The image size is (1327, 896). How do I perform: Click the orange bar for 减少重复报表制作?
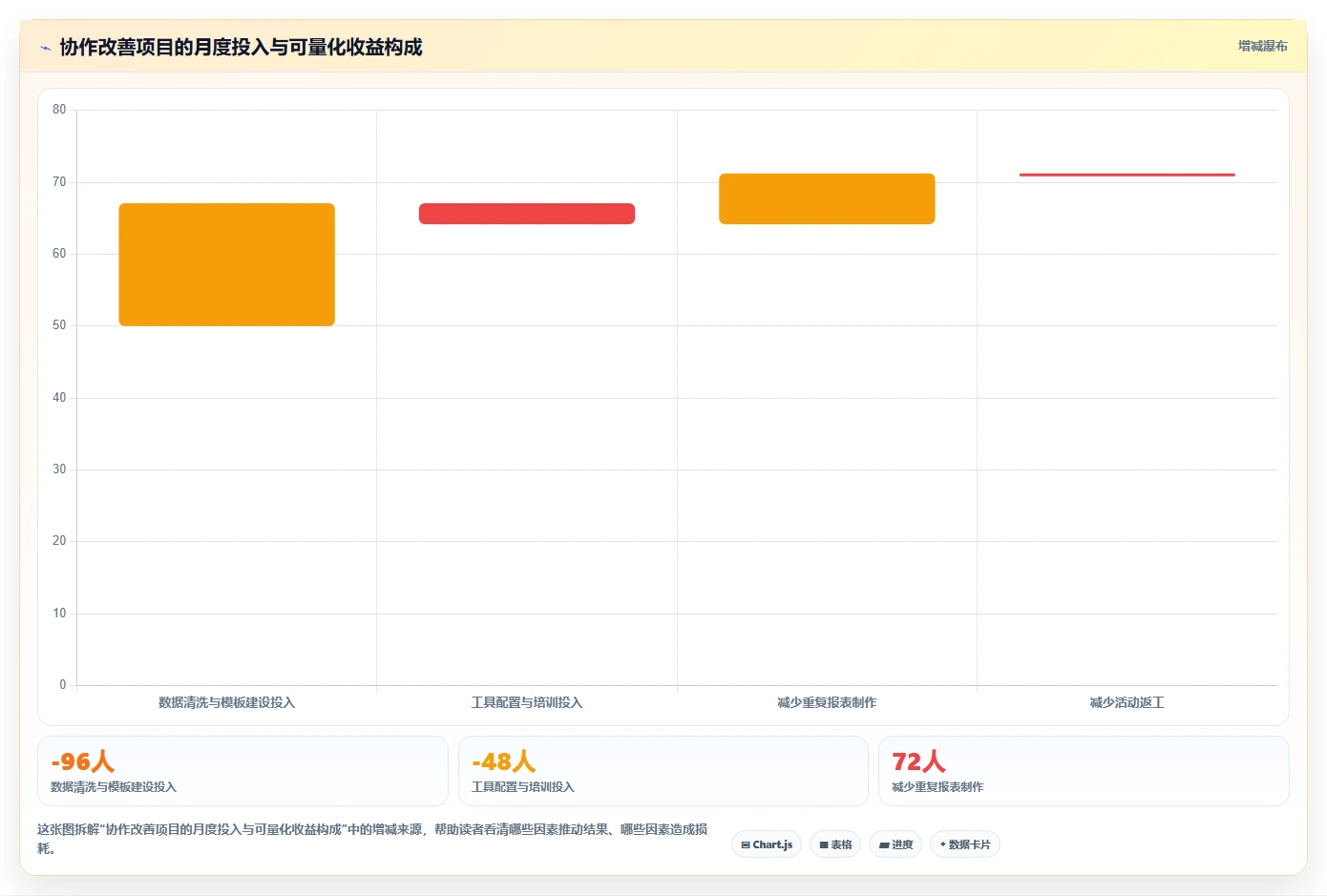point(827,198)
